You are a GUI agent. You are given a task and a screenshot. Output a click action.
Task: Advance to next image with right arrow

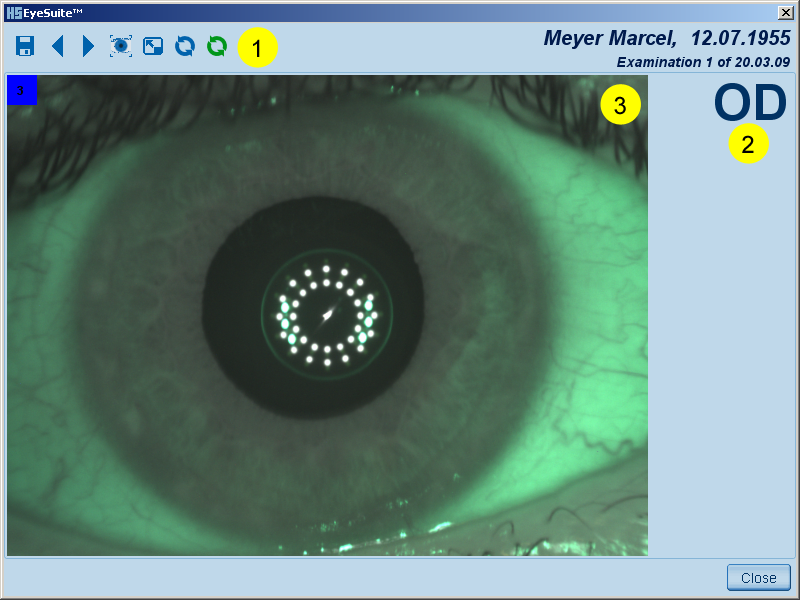click(88, 46)
